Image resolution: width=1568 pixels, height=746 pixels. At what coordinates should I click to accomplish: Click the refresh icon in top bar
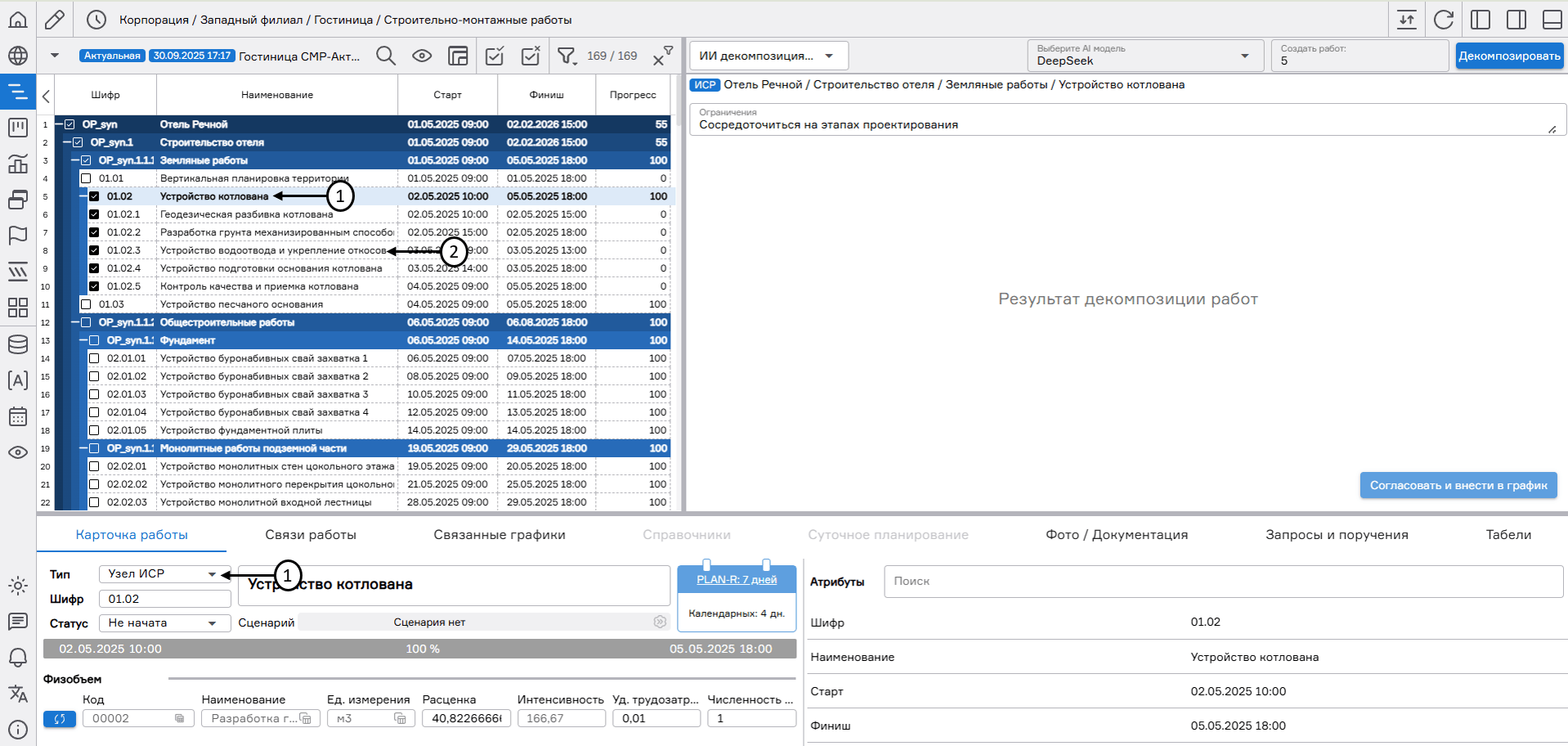click(x=1444, y=20)
